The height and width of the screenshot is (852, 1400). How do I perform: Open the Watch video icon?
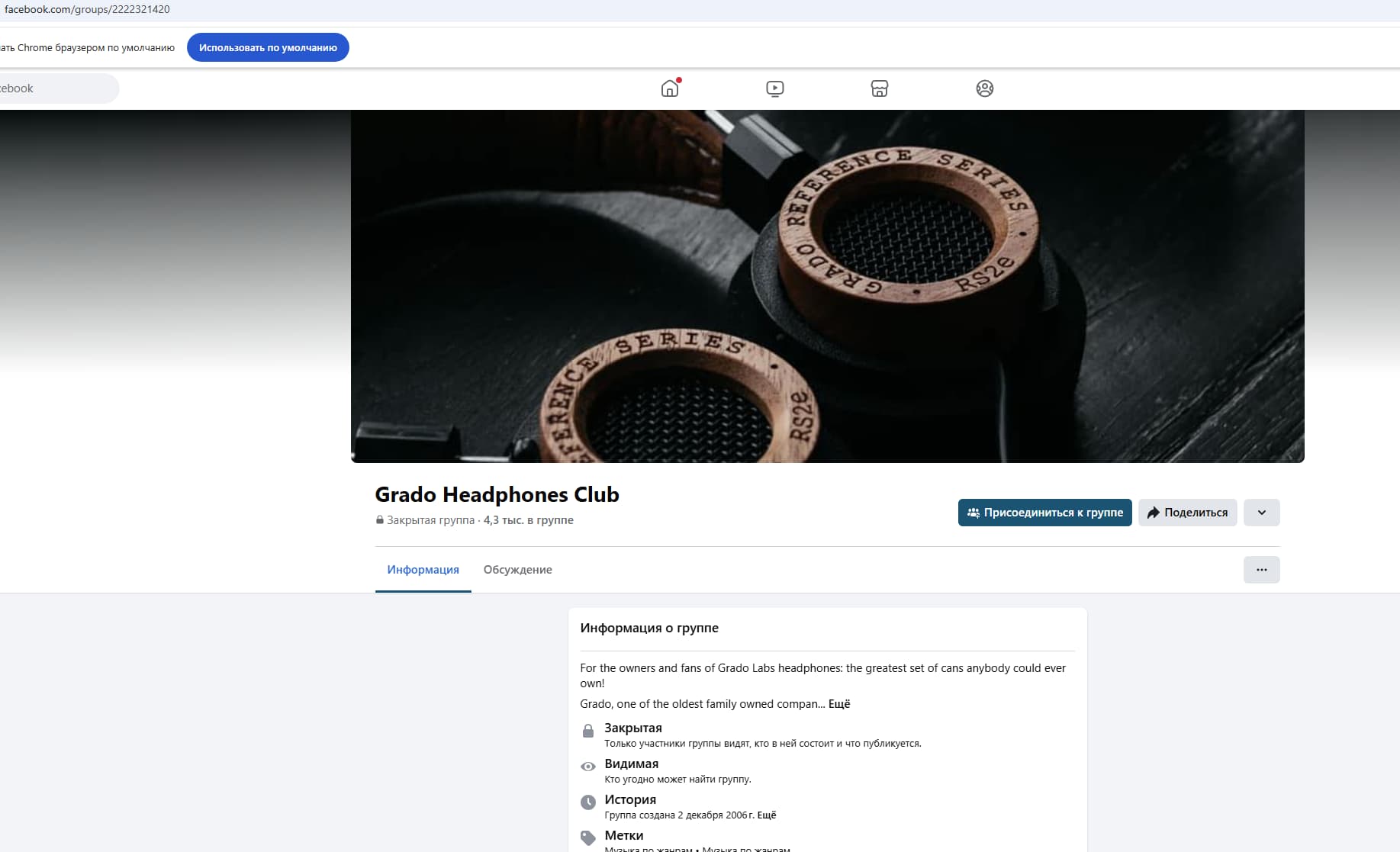(774, 88)
